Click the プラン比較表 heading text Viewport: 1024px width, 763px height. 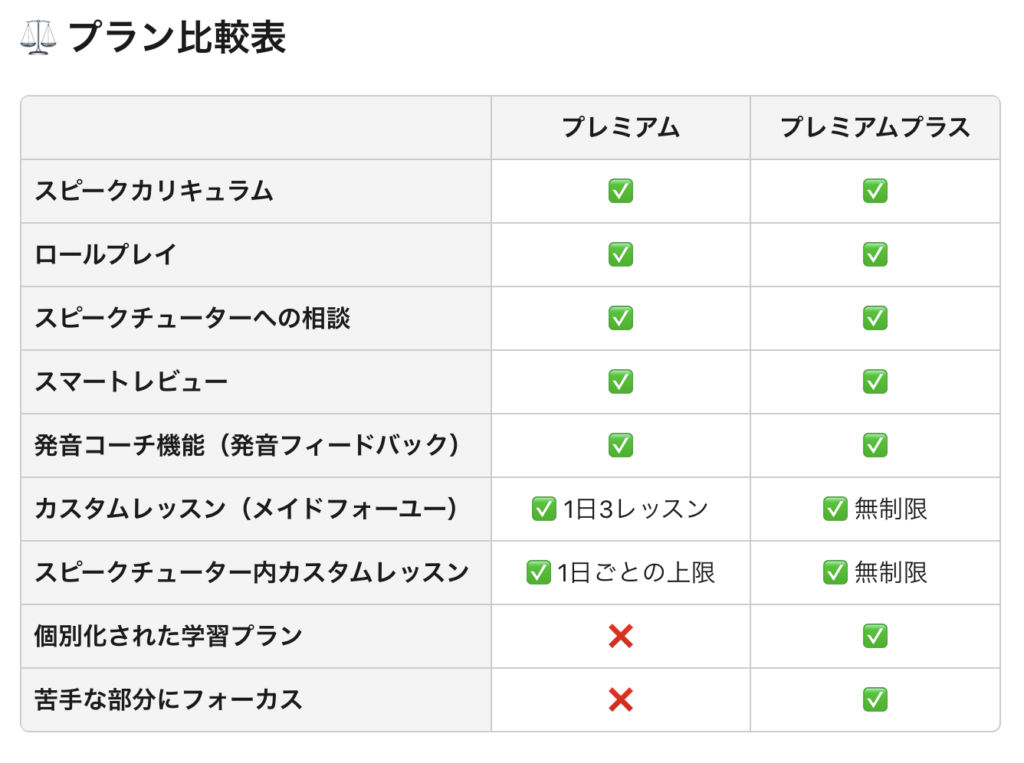click(177, 38)
